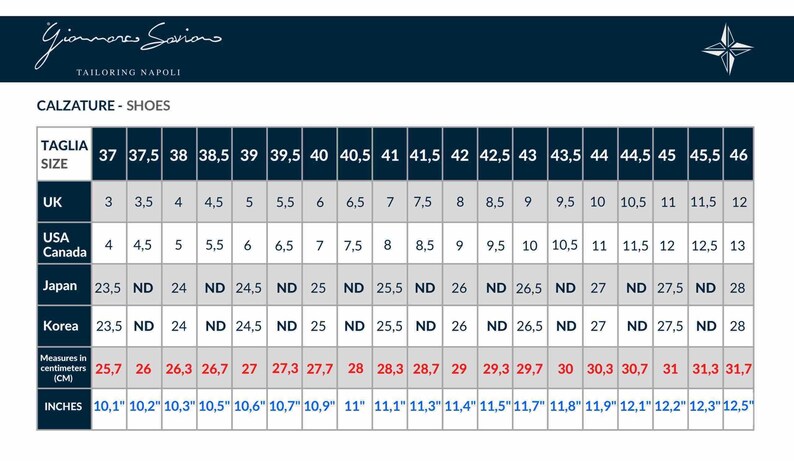Select the TAGLIA SIZE header cell

pyautogui.click(x=64, y=154)
